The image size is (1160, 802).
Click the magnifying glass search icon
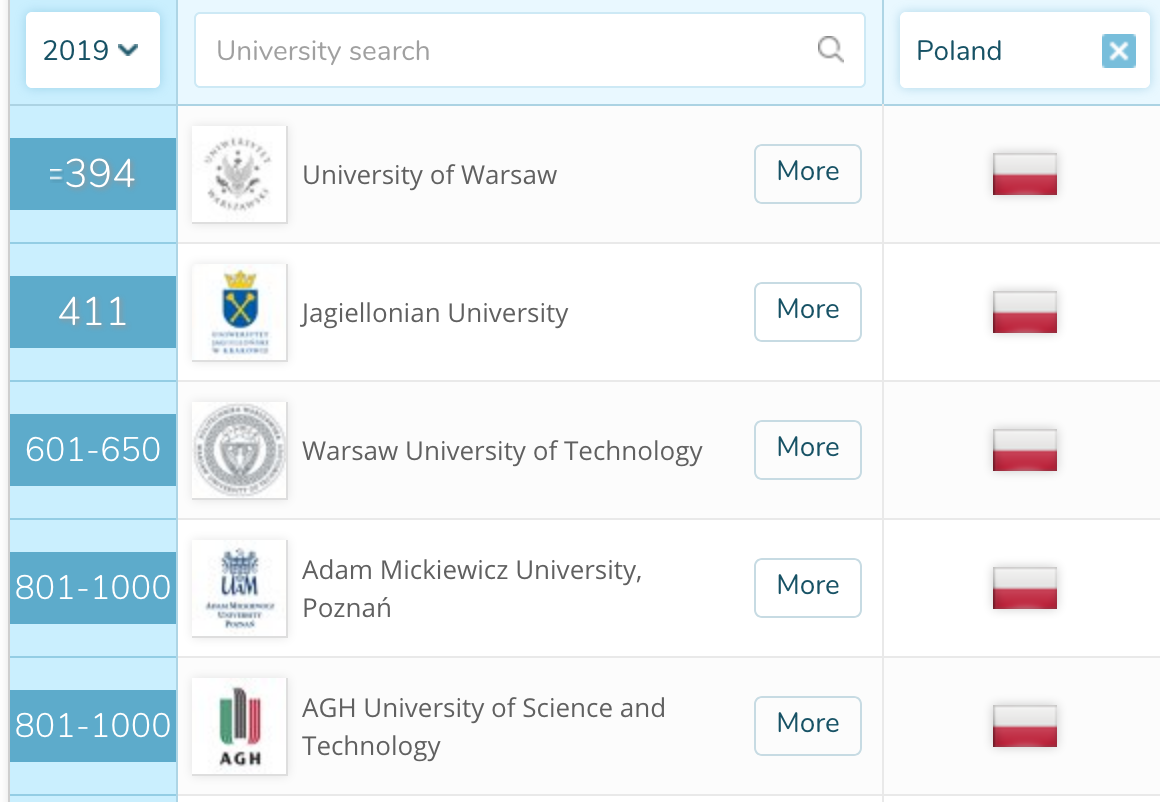click(830, 50)
